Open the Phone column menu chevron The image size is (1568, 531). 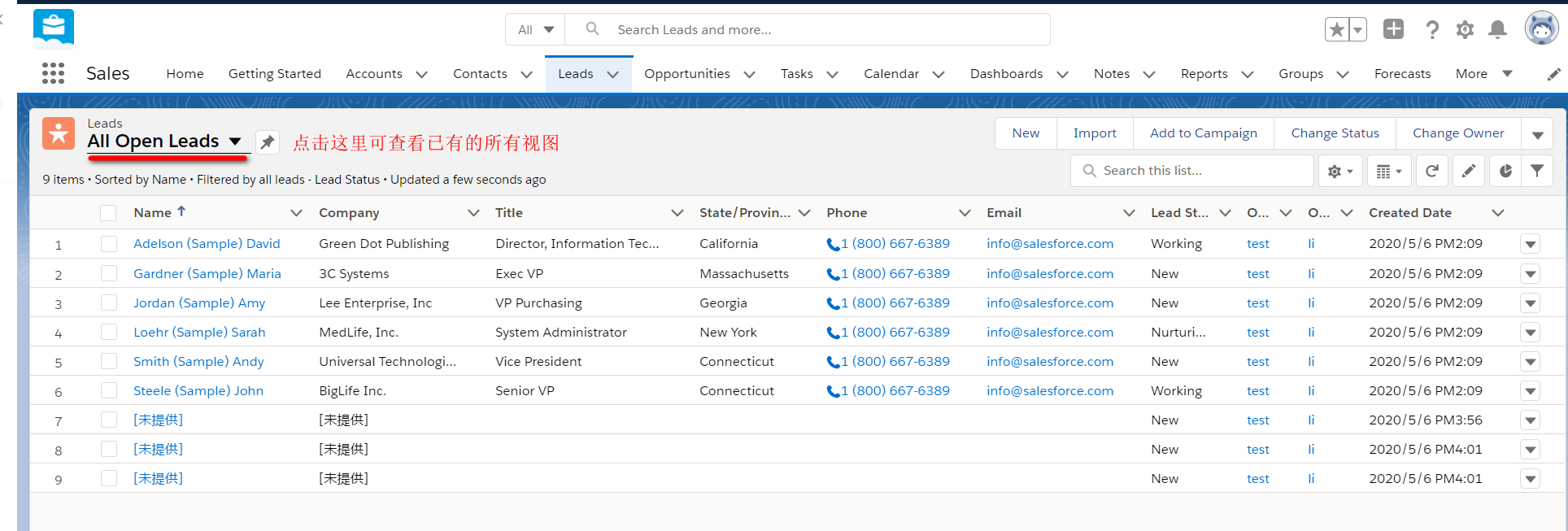[x=965, y=213]
